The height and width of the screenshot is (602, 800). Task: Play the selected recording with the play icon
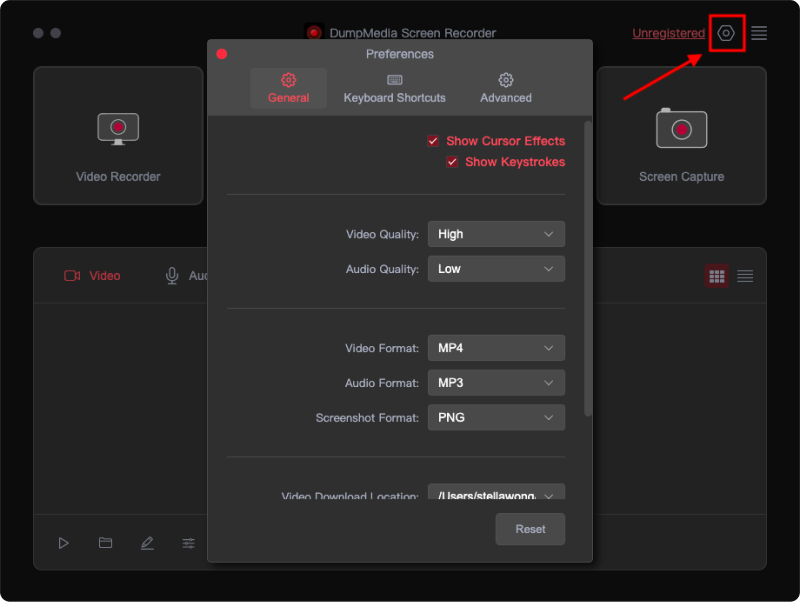coord(63,543)
